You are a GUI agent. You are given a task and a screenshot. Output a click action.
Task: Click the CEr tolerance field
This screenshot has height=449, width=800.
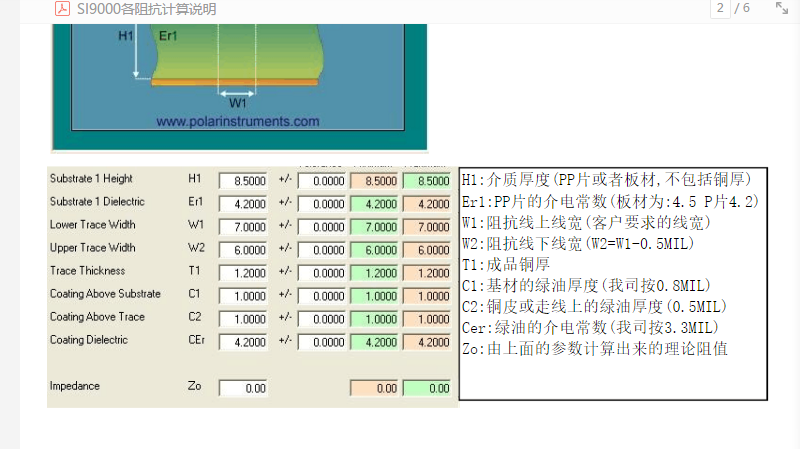(x=322, y=342)
